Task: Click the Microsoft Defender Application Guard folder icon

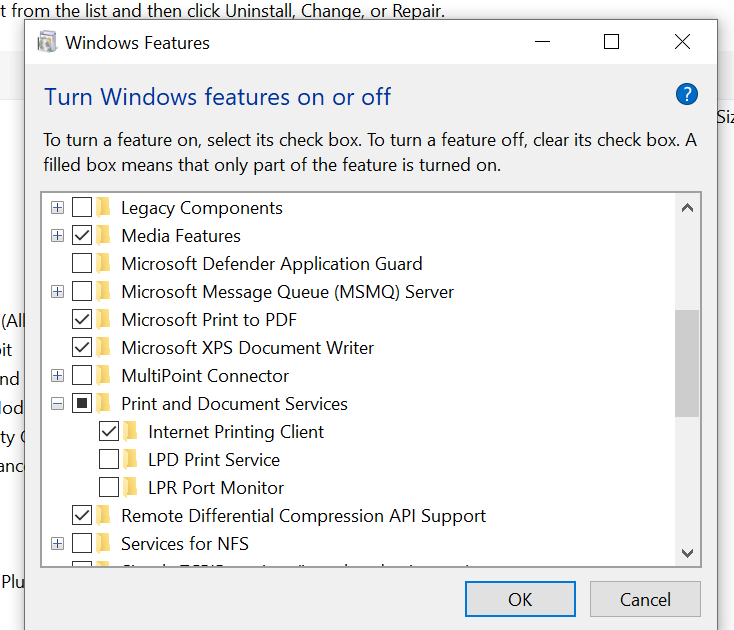Action: coord(103,264)
